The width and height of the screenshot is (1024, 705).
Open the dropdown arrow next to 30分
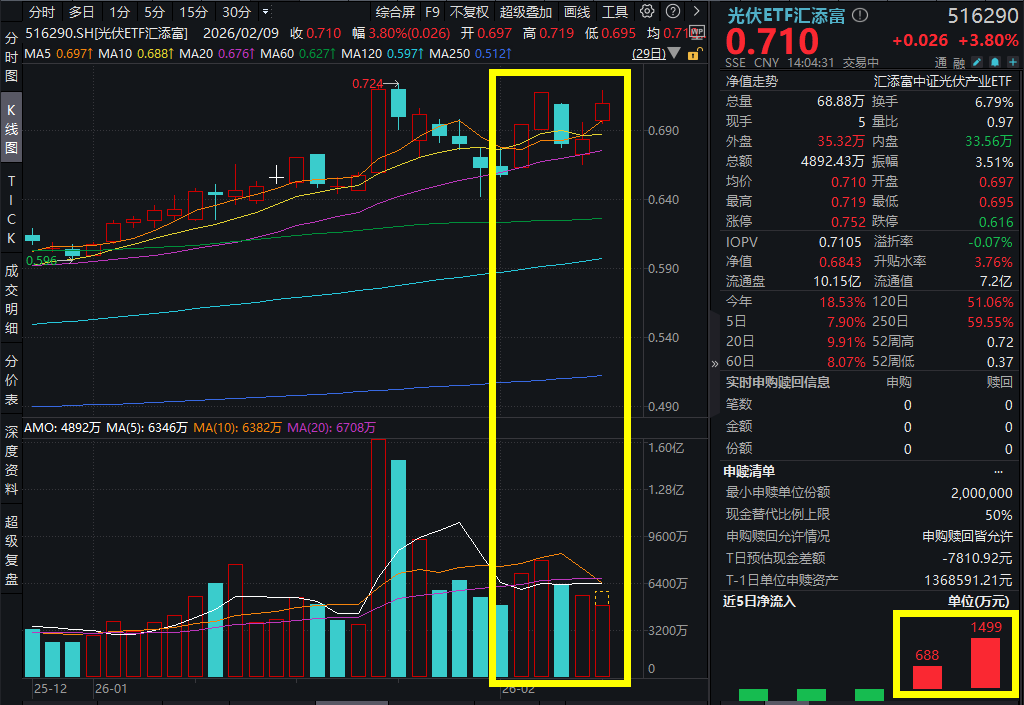click(266, 12)
